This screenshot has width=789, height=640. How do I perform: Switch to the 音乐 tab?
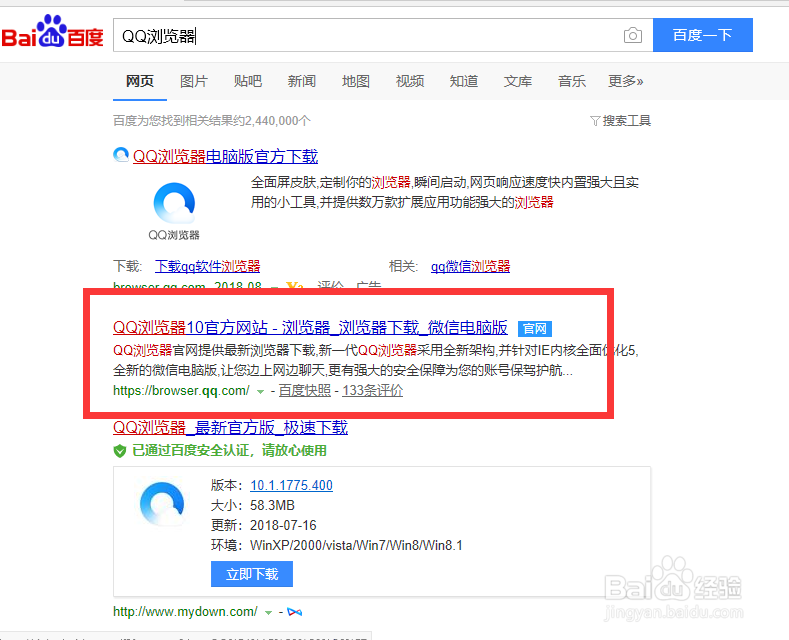click(x=572, y=81)
